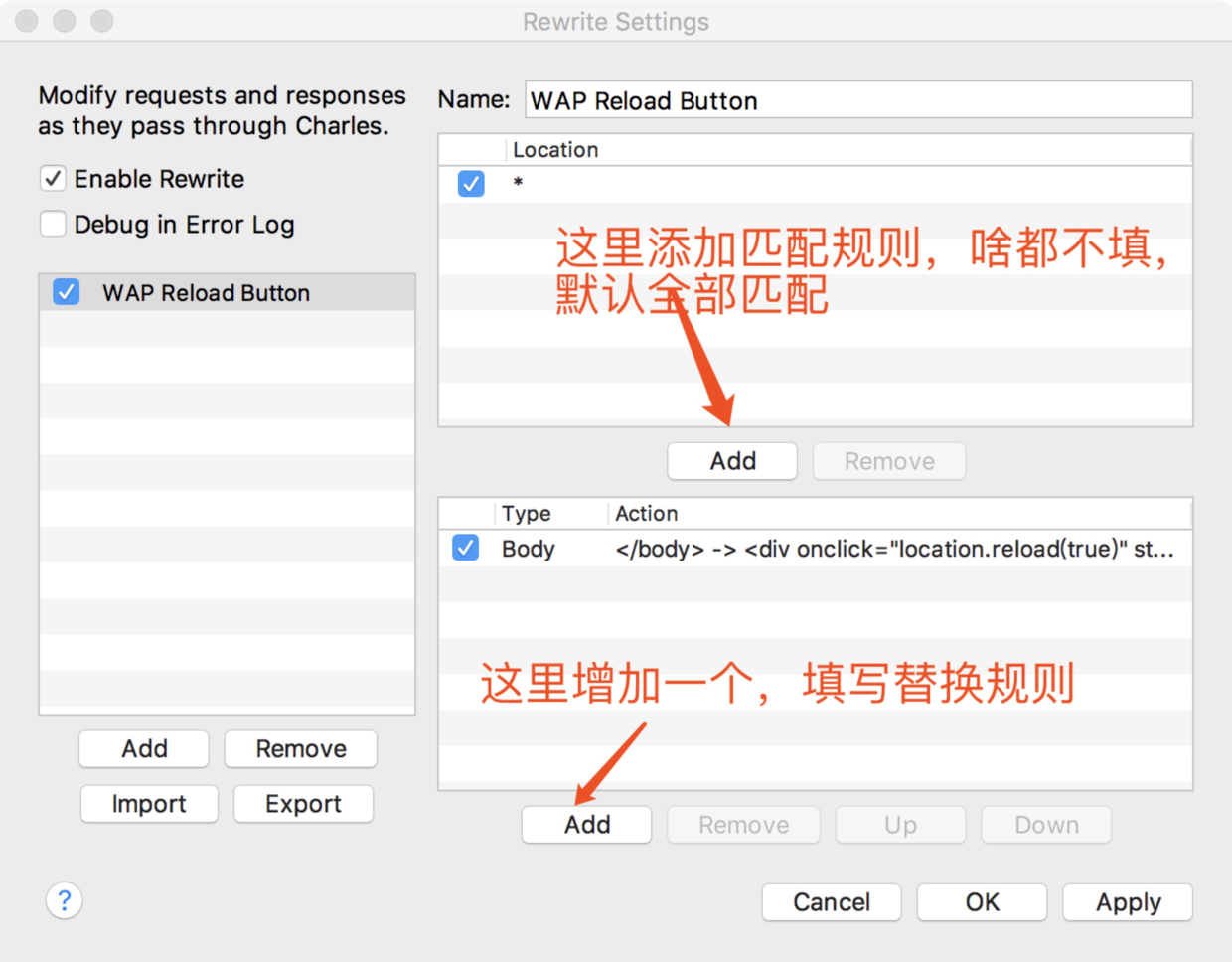This screenshot has height=962, width=1232.
Task: Toggle the checkbox for location *
Action: pyautogui.click(x=471, y=183)
